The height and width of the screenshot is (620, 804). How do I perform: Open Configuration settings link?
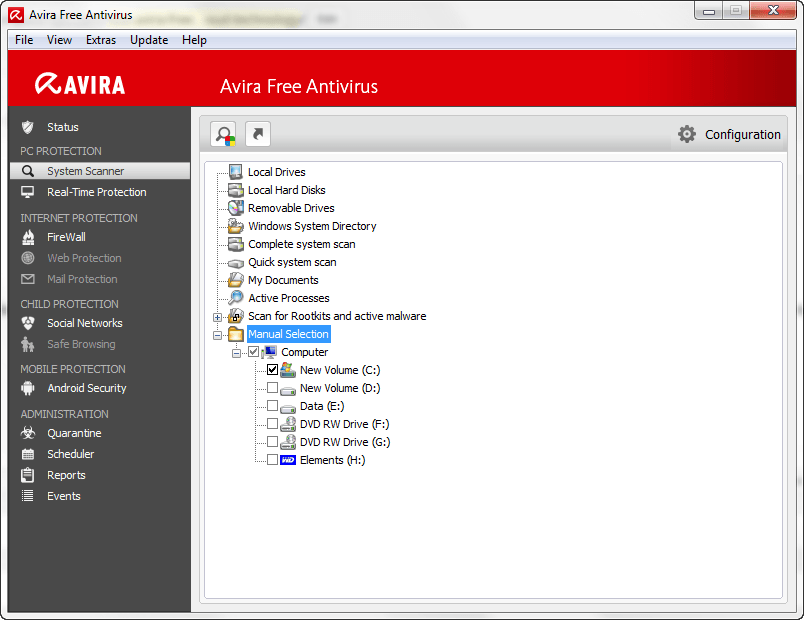point(742,134)
